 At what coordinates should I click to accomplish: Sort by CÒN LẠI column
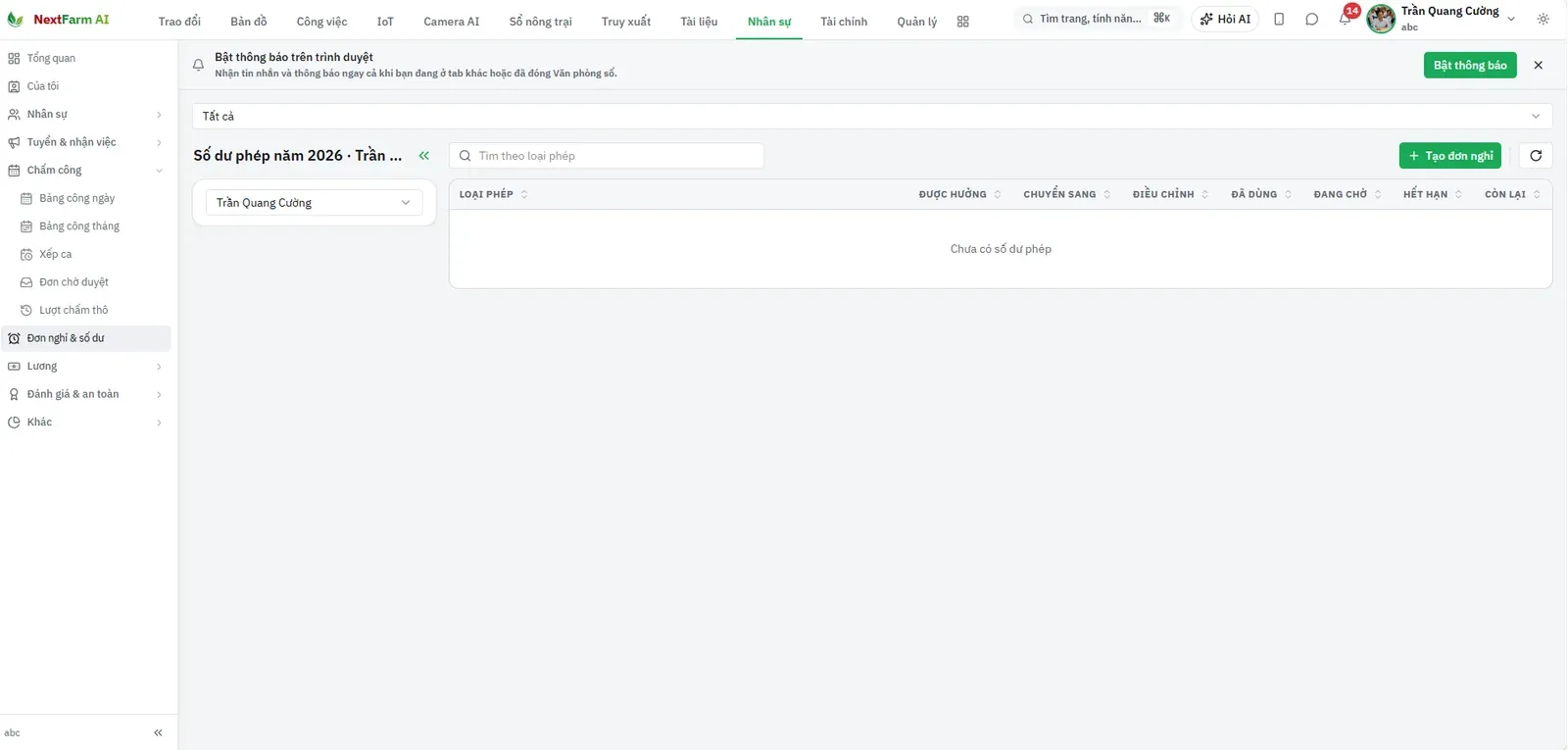[x=1512, y=194]
